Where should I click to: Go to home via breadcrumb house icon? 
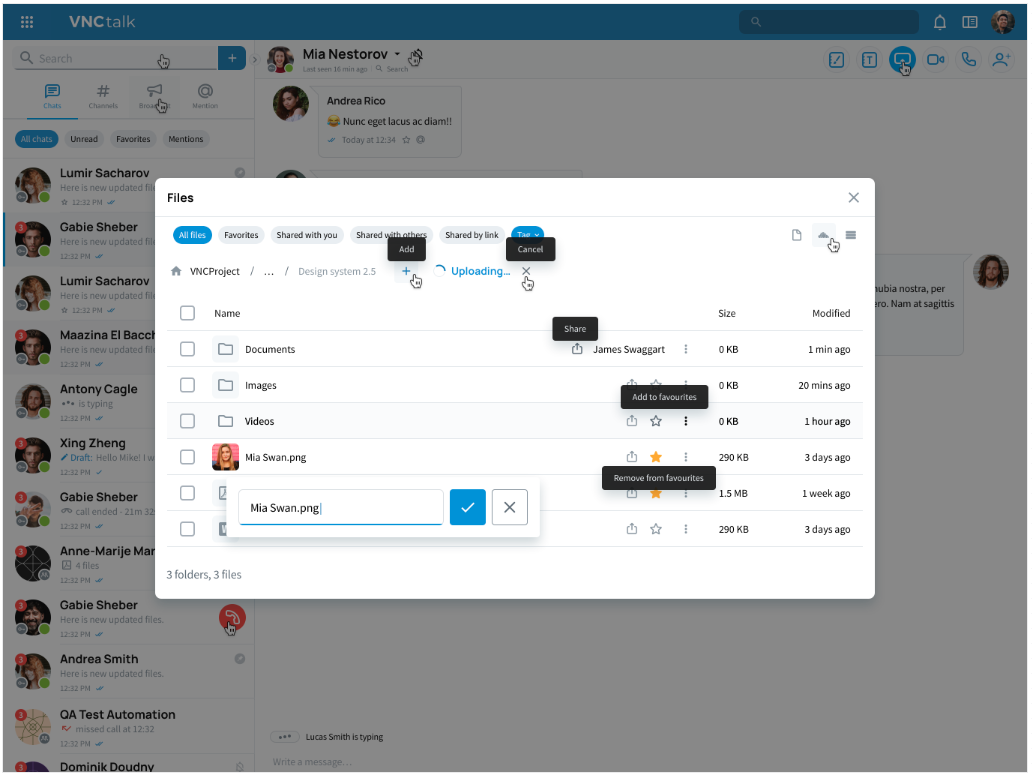[x=176, y=271]
